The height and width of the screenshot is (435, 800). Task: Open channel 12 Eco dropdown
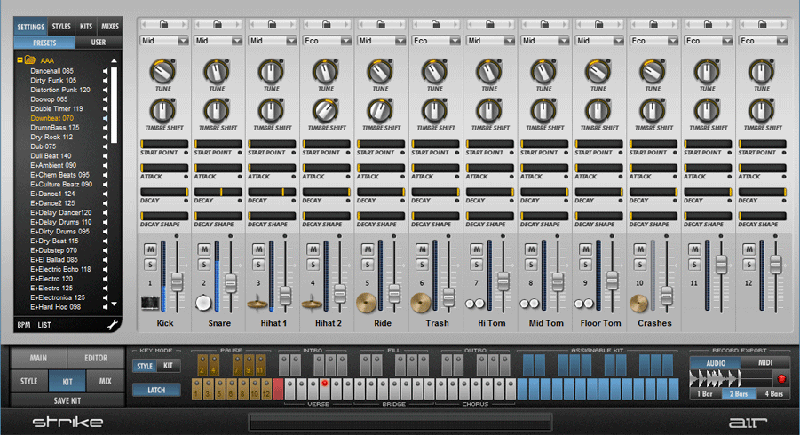(x=763, y=40)
